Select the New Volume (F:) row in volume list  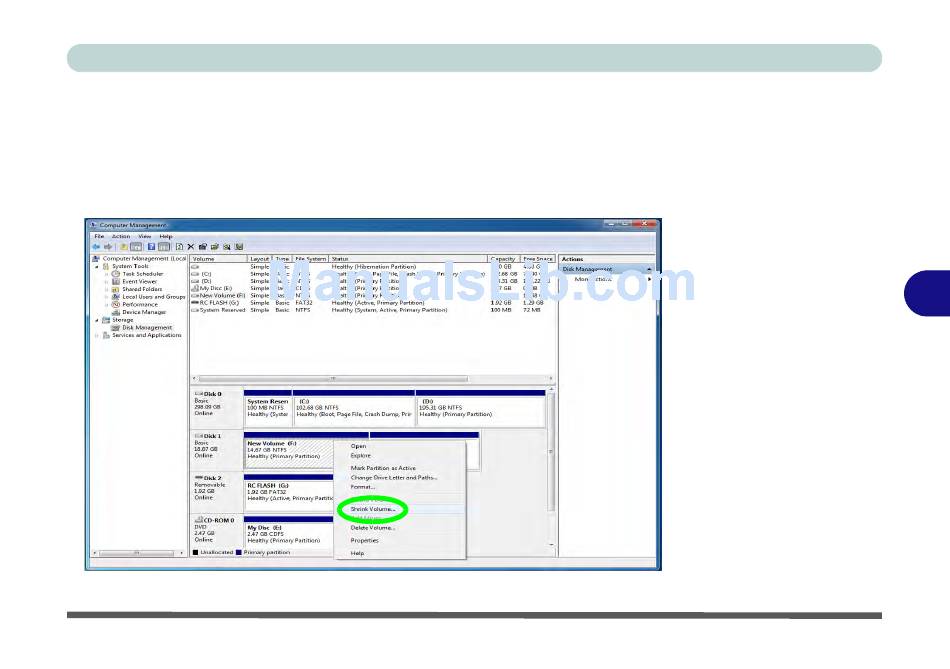373,296
